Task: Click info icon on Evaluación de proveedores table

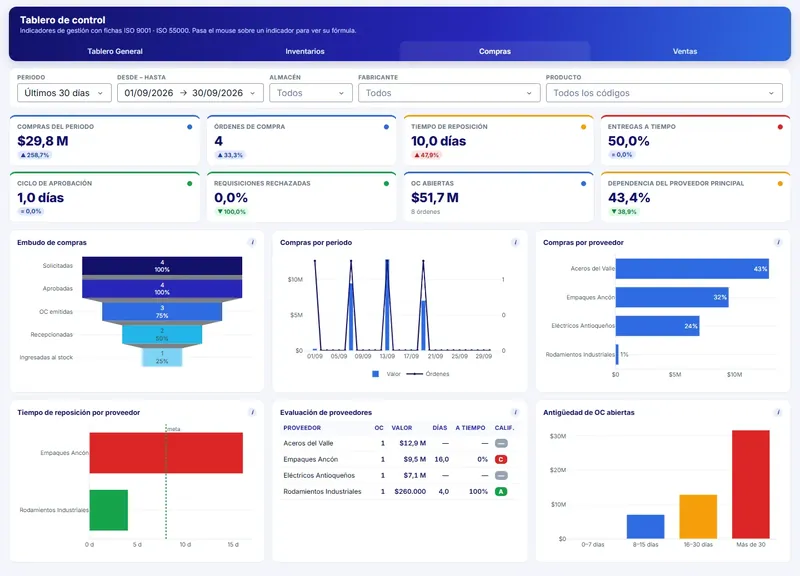Action: [515, 412]
